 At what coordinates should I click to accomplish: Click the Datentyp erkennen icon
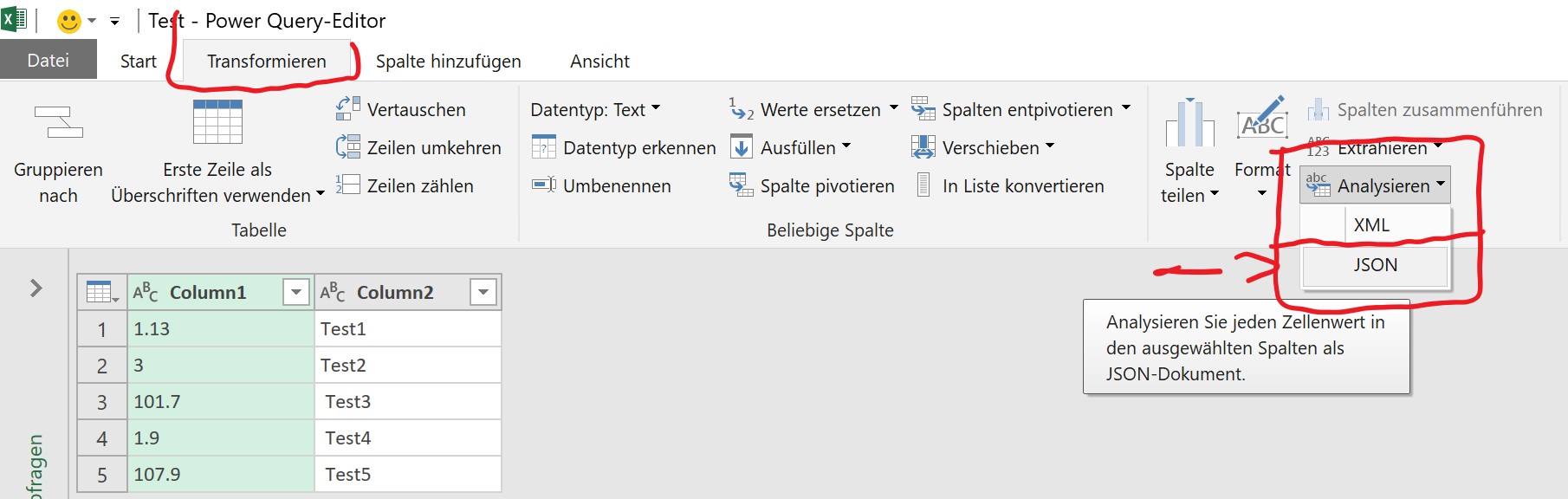click(x=543, y=147)
